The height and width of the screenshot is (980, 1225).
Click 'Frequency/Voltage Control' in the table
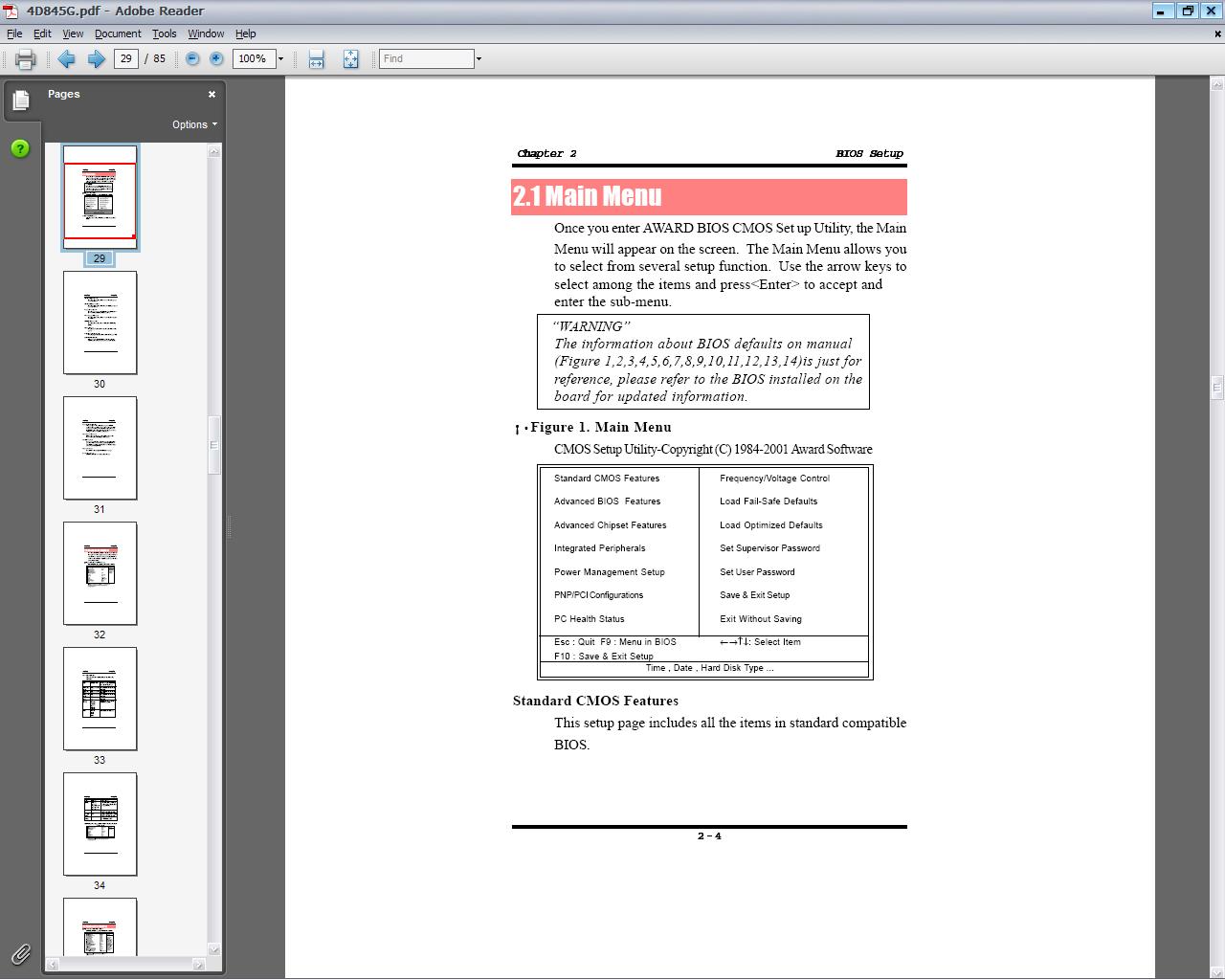pyautogui.click(x=775, y=479)
